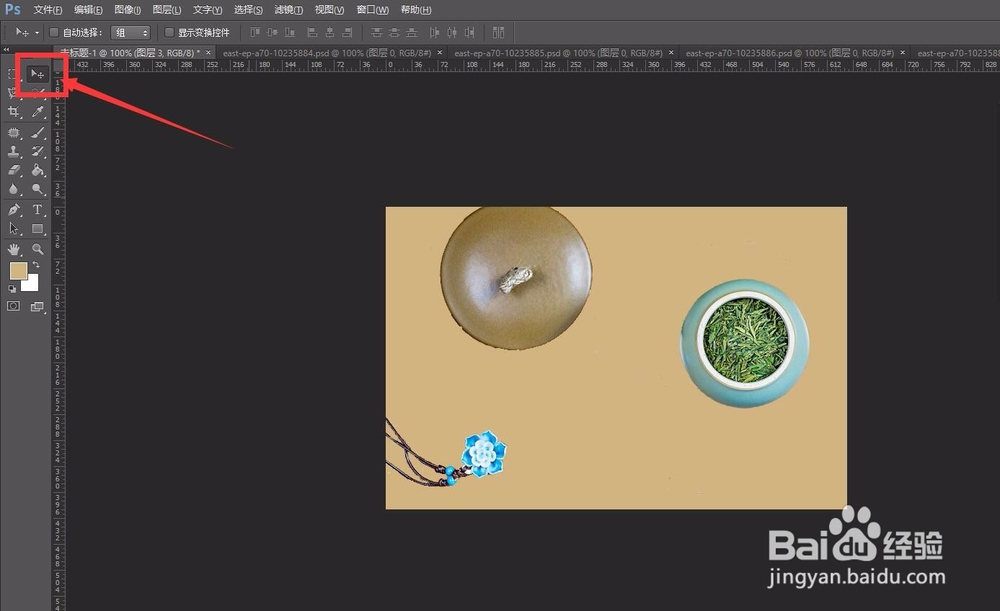Distribute bottom edges in options bar
The width and height of the screenshot is (1000, 611).
pyautogui.click(x=411, y=33)
